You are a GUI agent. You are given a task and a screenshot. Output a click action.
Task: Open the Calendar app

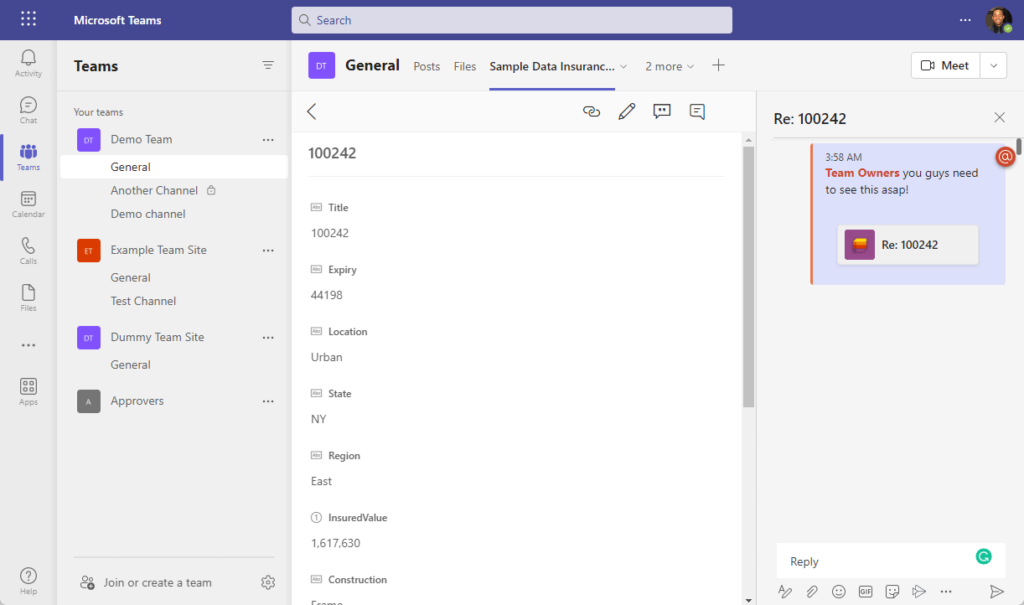click(28, 204)
